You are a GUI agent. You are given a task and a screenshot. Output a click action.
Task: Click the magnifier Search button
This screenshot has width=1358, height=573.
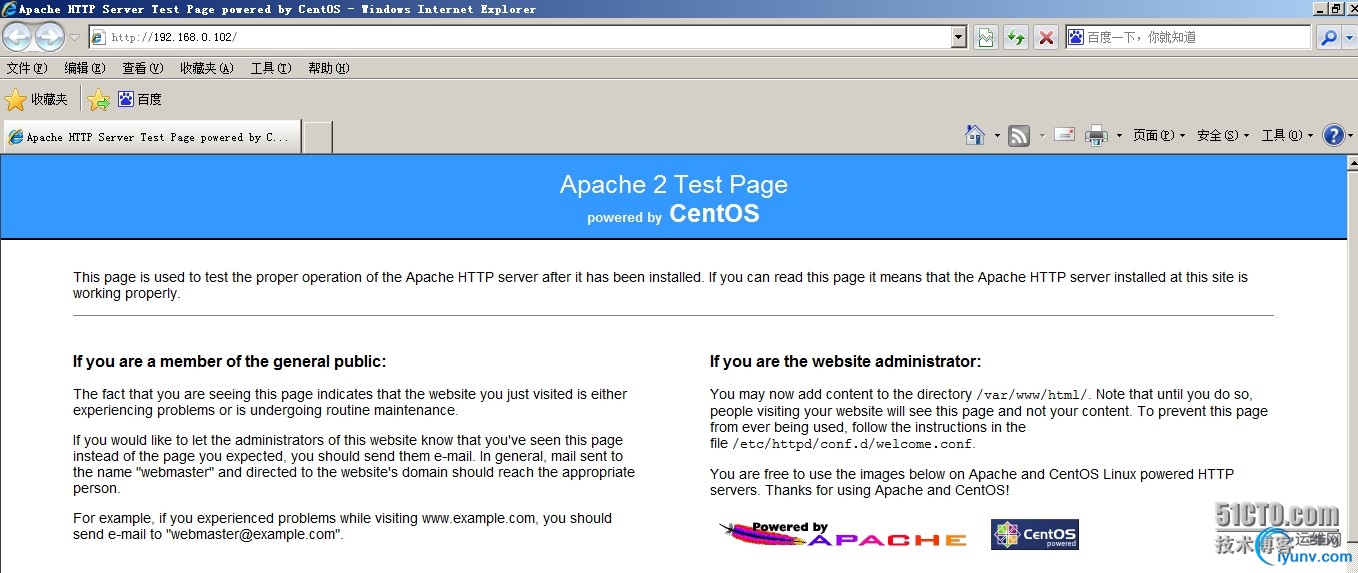(1328, 37)
